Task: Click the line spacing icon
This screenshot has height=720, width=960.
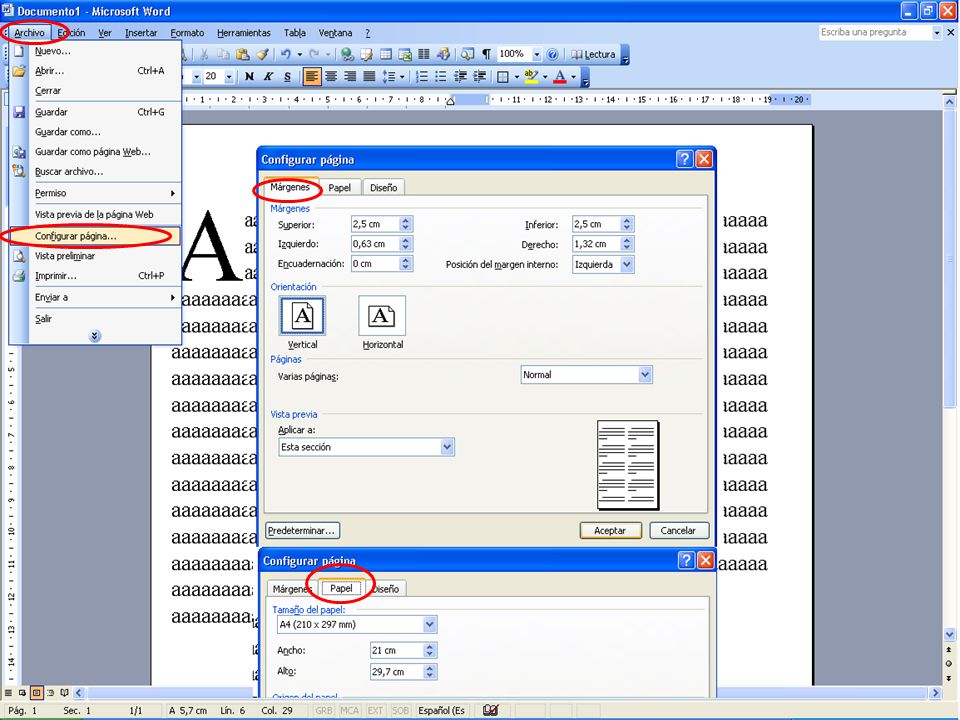Action: pyautogui.click(x=388, y=77)
